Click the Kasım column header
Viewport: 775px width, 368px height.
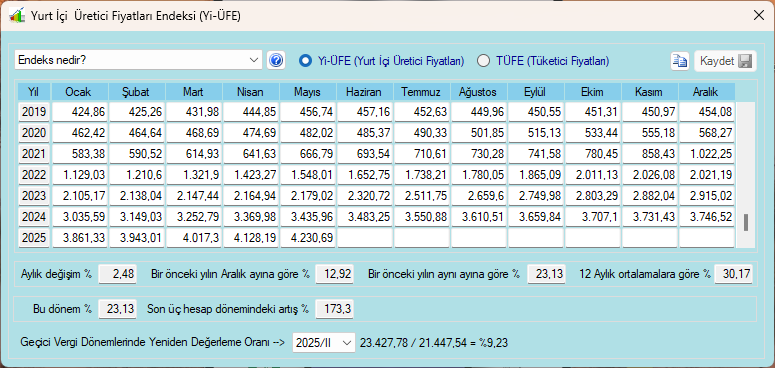pyautogui.click(x=650, y=92)
